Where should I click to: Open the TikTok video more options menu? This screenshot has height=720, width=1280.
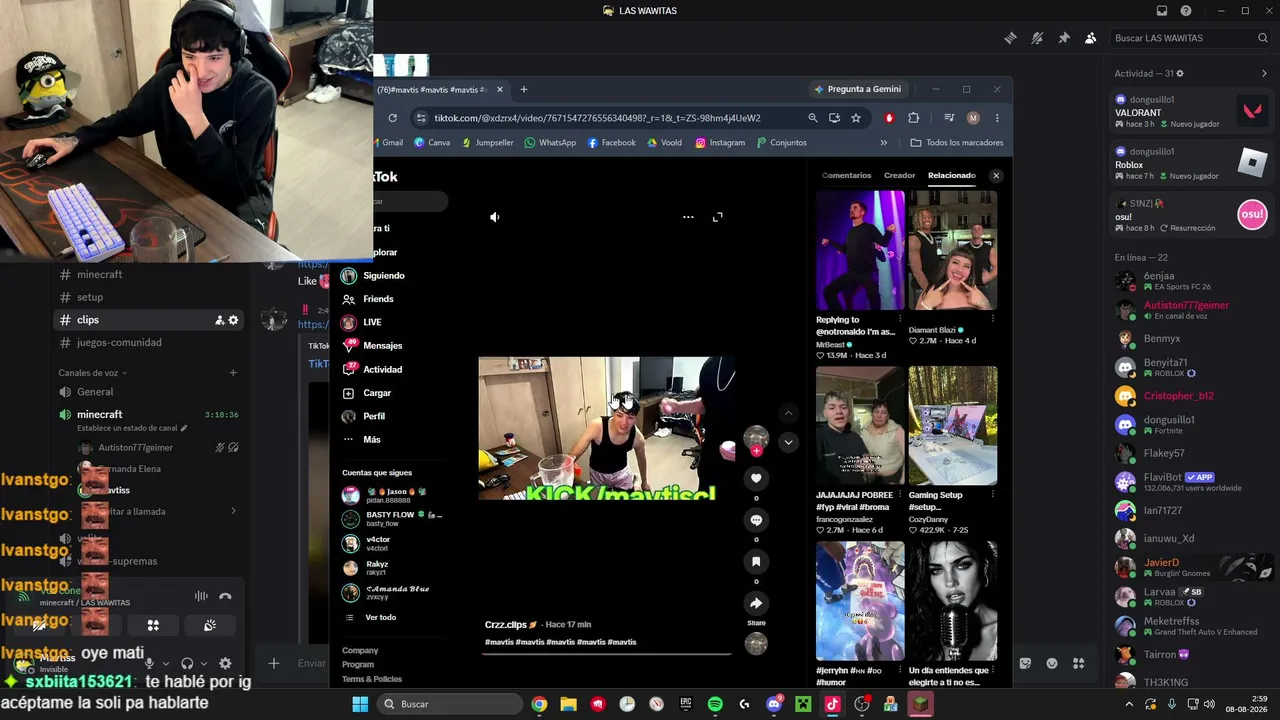tap(688, 217)
